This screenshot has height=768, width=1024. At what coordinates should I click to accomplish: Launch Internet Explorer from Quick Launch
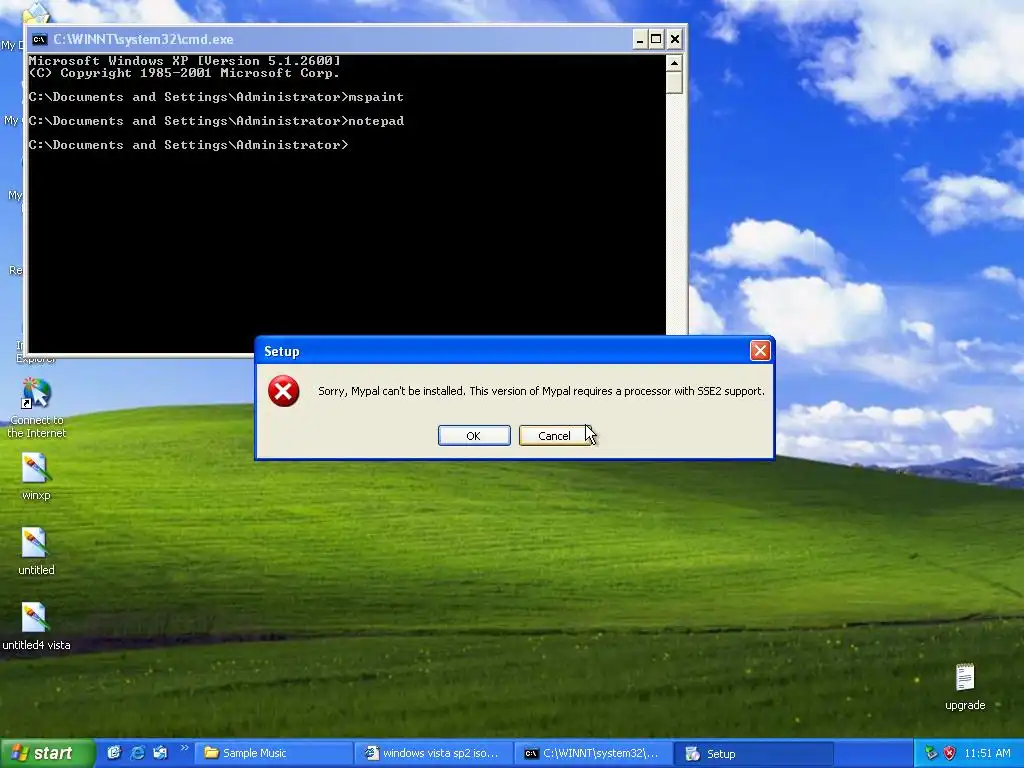[137, 753]
